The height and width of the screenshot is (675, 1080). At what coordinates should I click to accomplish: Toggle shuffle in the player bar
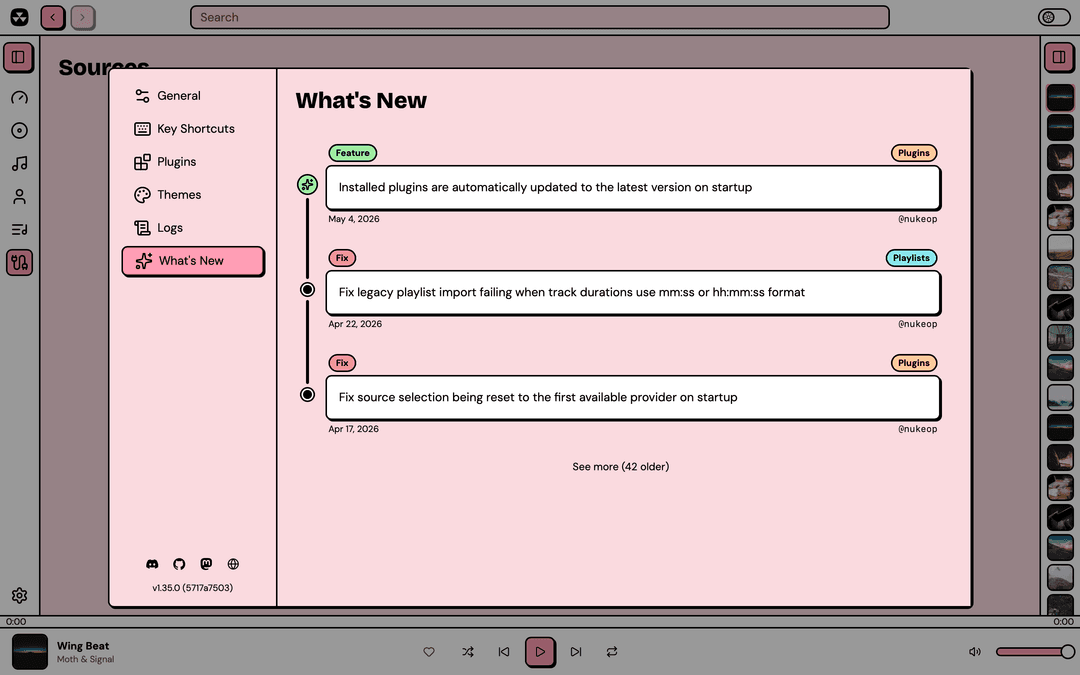click(468, 652)
